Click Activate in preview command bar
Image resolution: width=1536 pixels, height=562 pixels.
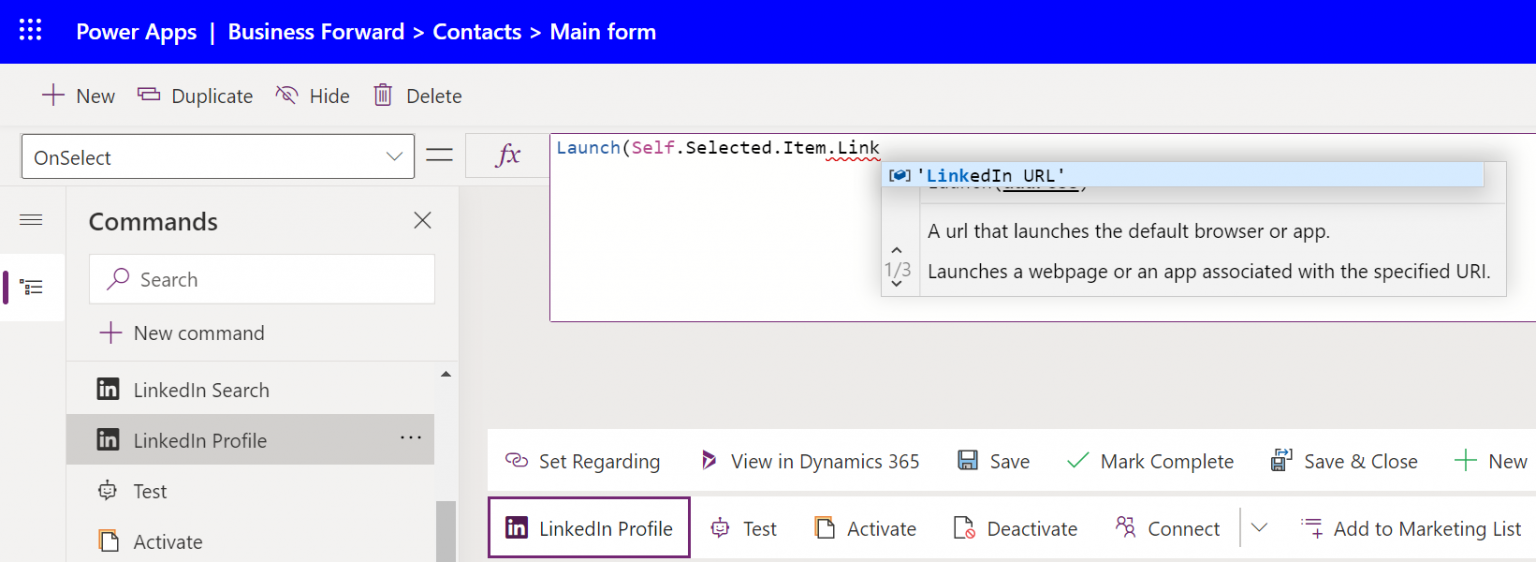click(865, 528)
